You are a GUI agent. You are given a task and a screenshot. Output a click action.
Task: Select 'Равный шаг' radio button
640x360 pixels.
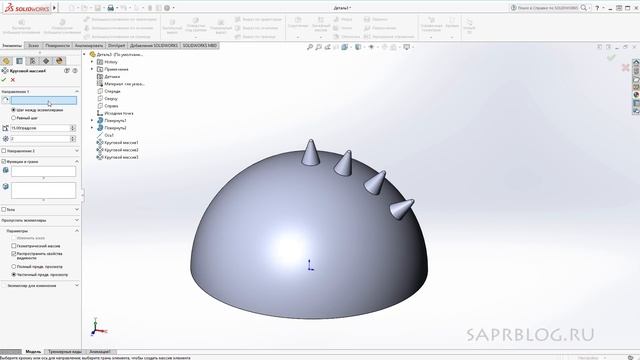[x=13, y=118]
